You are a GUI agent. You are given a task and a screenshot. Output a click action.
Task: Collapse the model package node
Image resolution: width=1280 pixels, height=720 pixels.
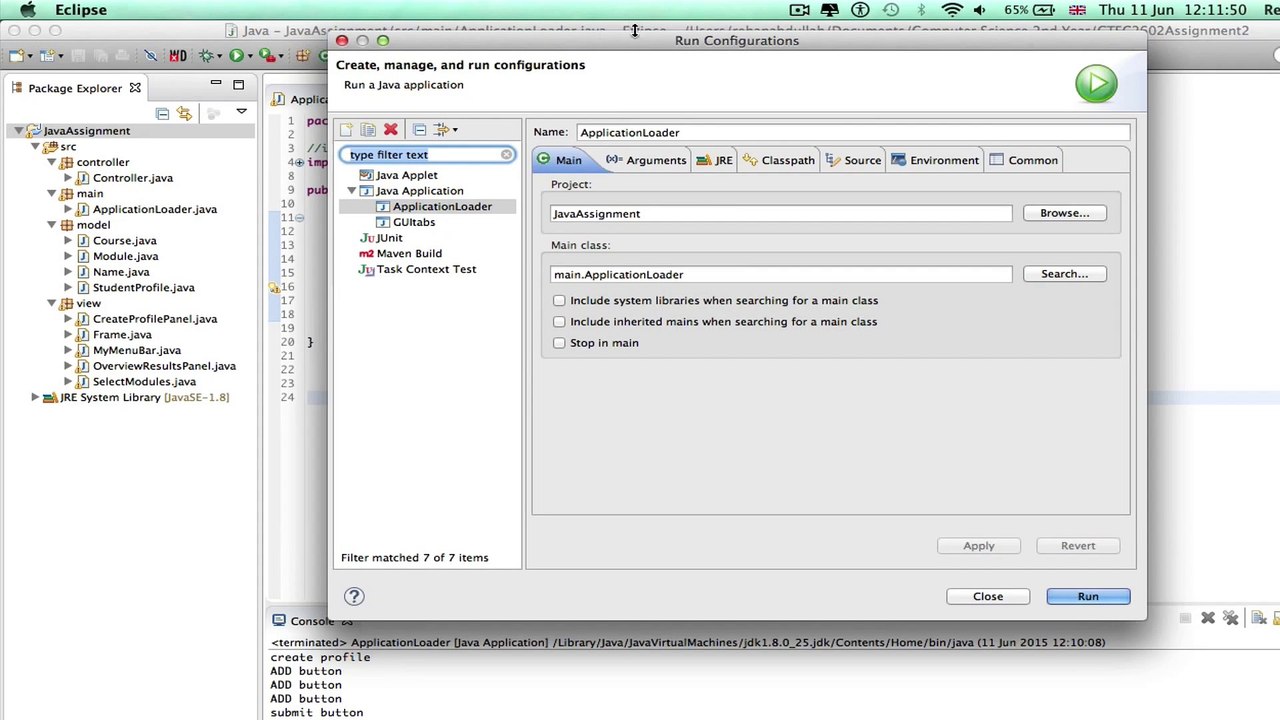pyautogui.click(x=51, y=225)
